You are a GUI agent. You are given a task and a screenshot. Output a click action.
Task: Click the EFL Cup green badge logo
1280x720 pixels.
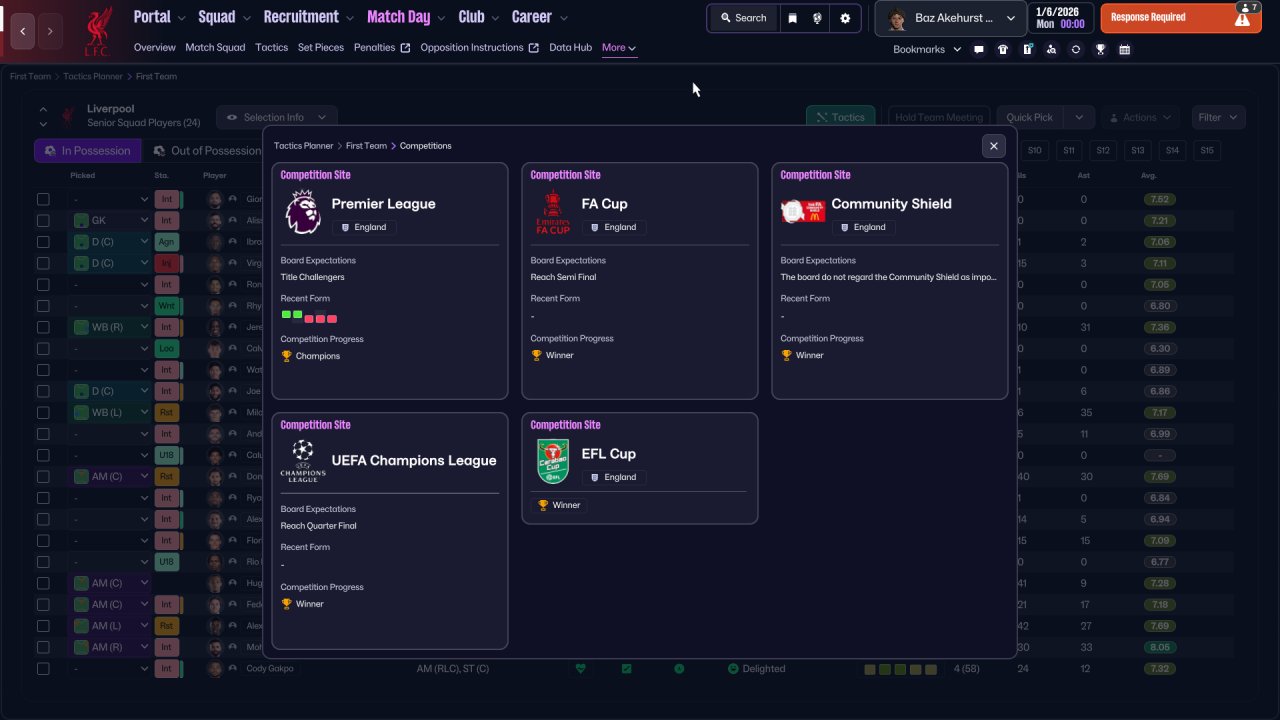(x=552, y=462)
